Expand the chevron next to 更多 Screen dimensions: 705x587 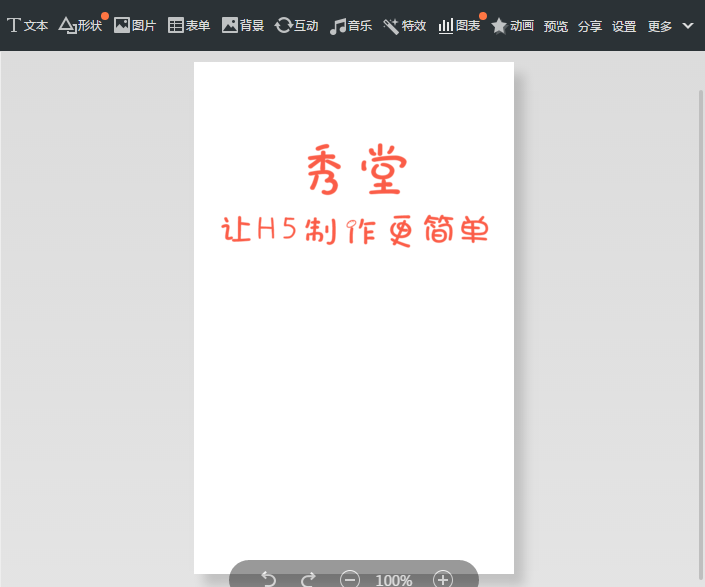pyautogui.click(x=688, y=26)
